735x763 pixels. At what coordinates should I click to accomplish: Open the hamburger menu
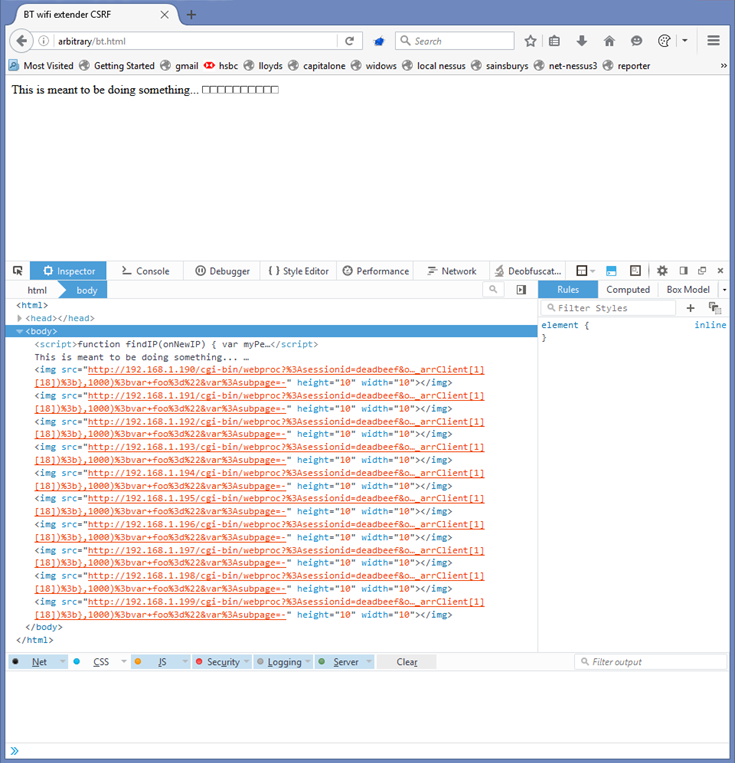[x=714, y=41]
